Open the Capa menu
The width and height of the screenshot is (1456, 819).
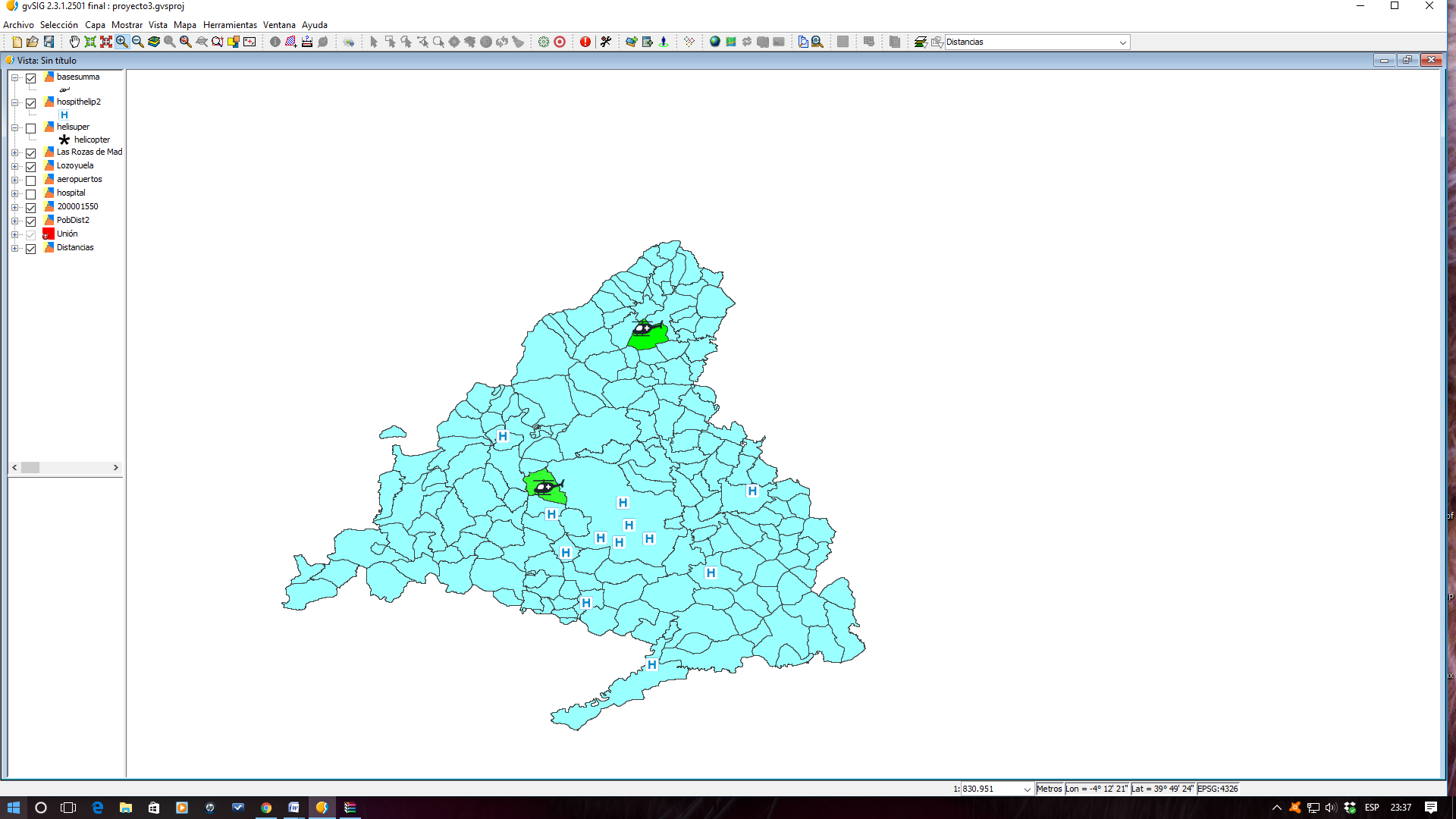click(x=95, y=25)
